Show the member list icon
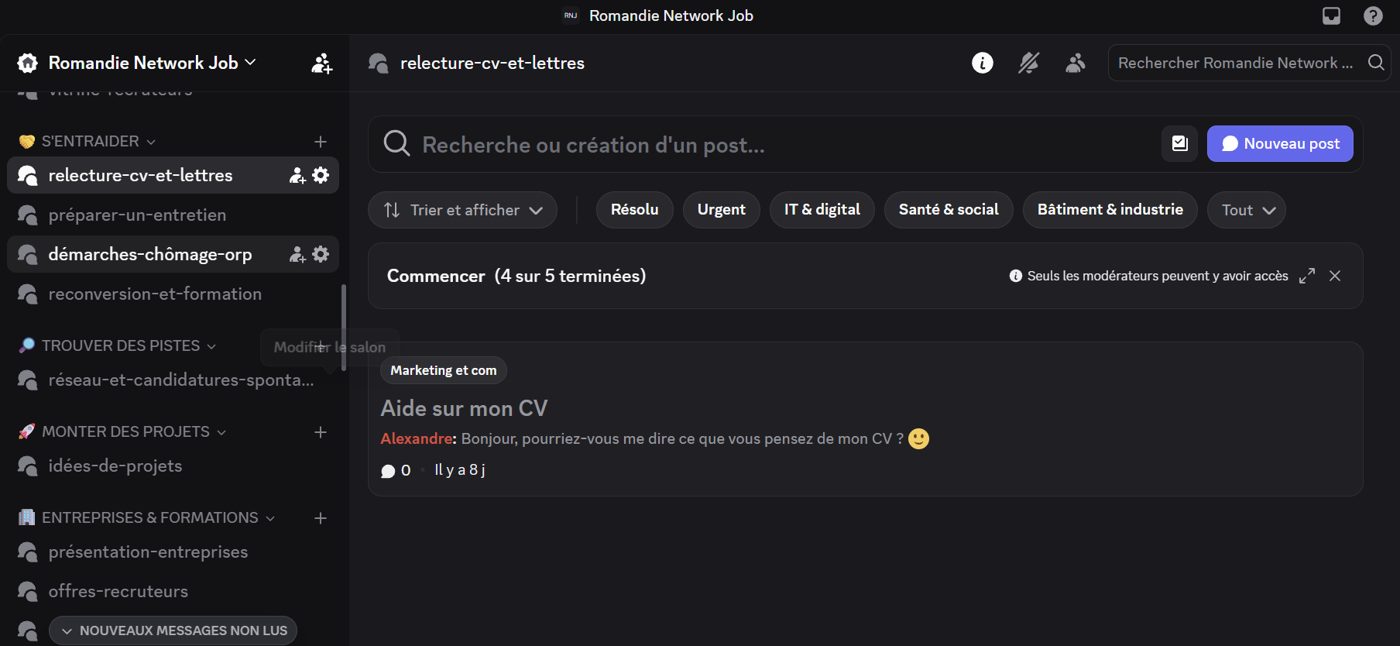 pos(1075,63)
